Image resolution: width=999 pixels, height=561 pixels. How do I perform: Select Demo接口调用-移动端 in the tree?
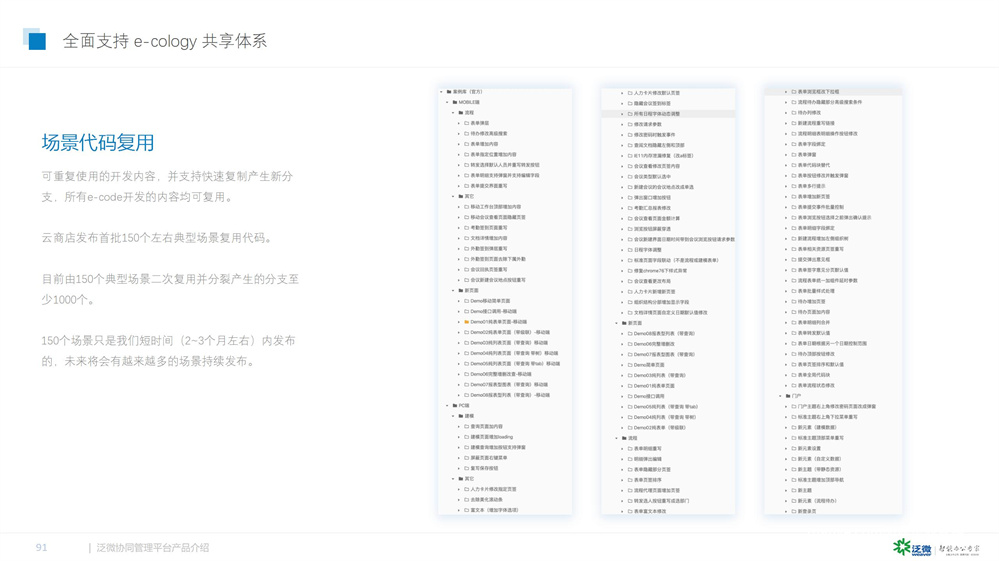tap(493, 311)
